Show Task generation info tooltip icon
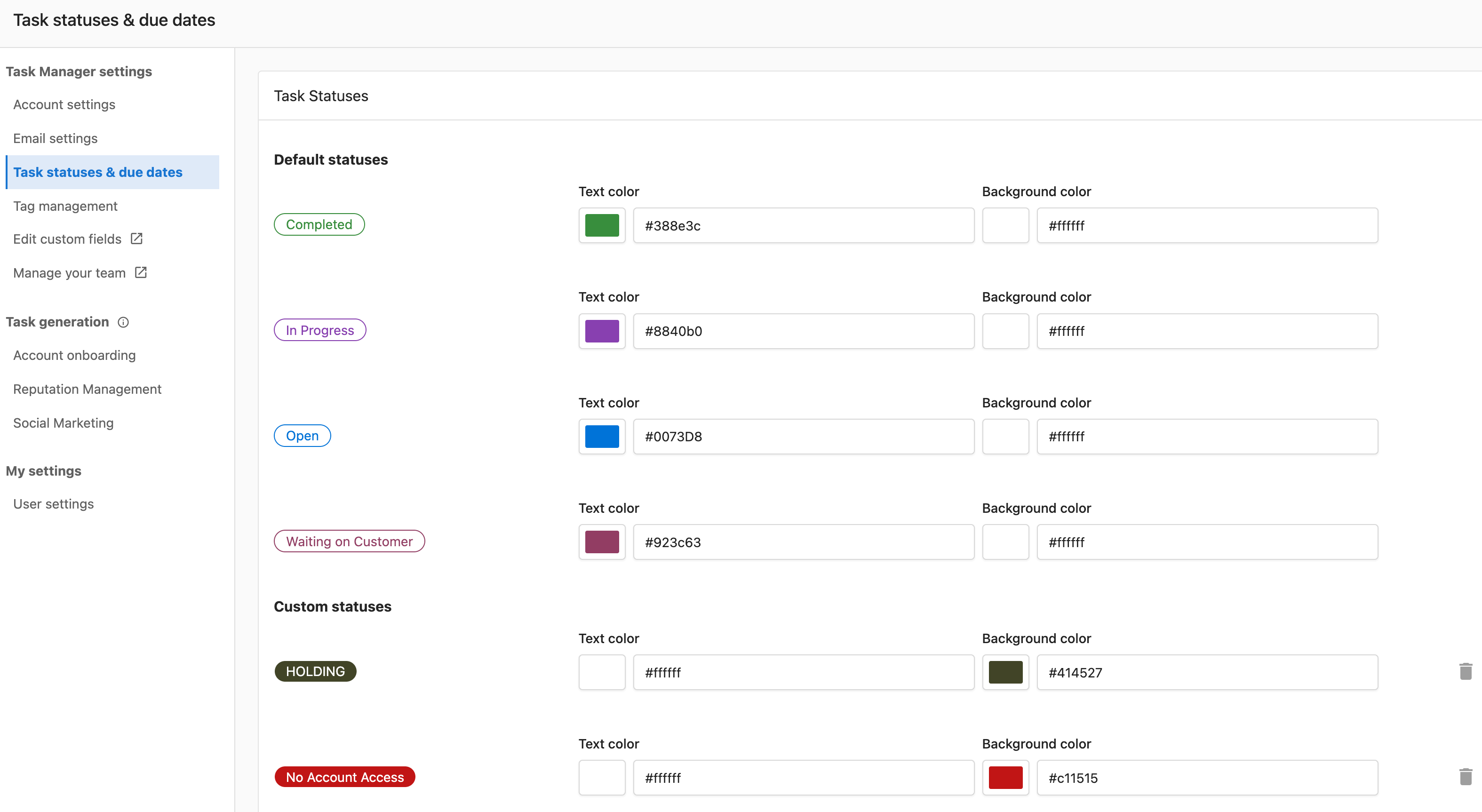 pyautogui.click(x=123, y=322)
